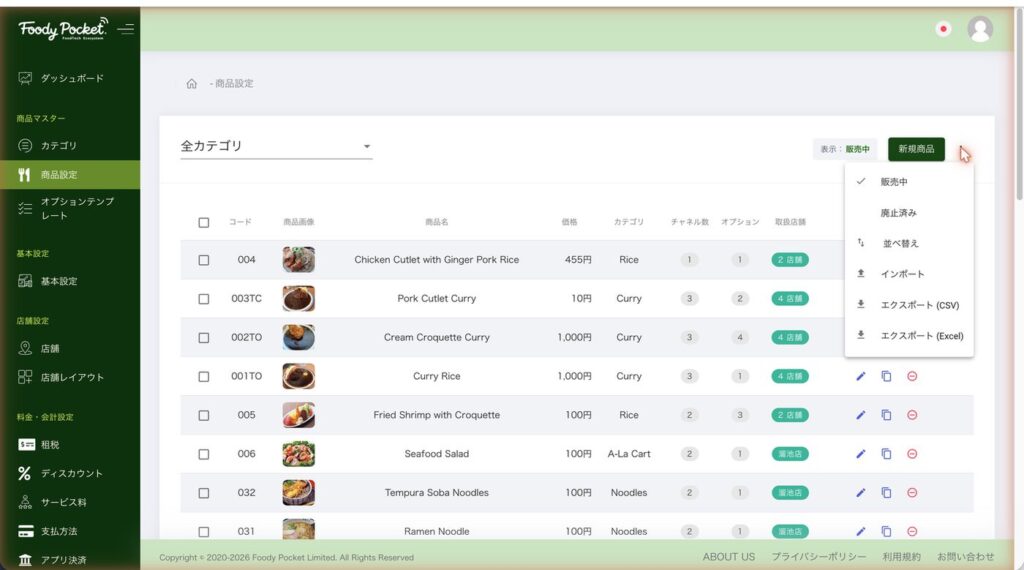The height and width of the screenshot is (570, 1024).
Task: Select the checkbox for code 005
Action: [204, 415]
